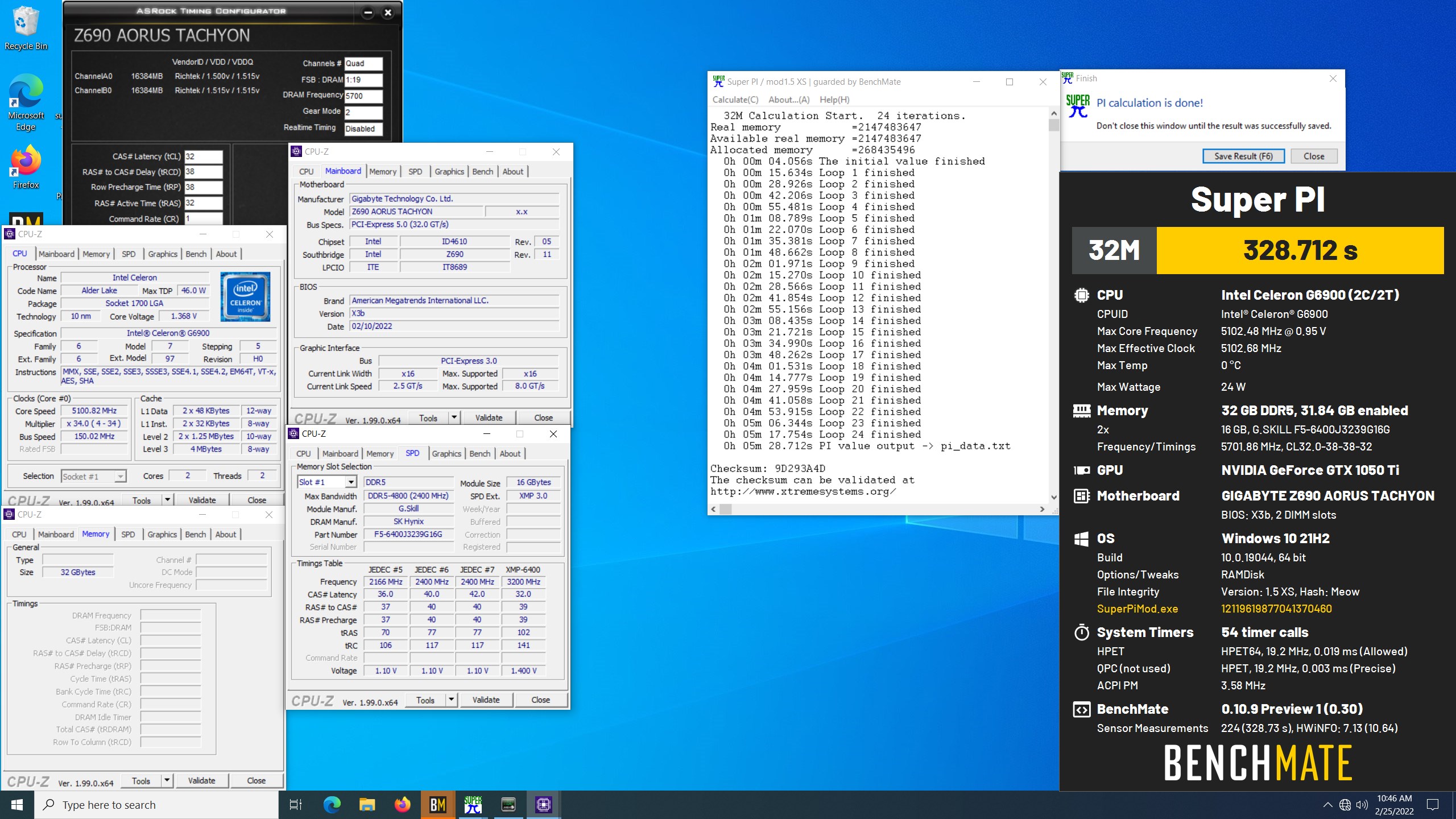This screenshot has height=819, width=1456.
Task: Open the volume tray icon
Action: (x=1362, y=805)
